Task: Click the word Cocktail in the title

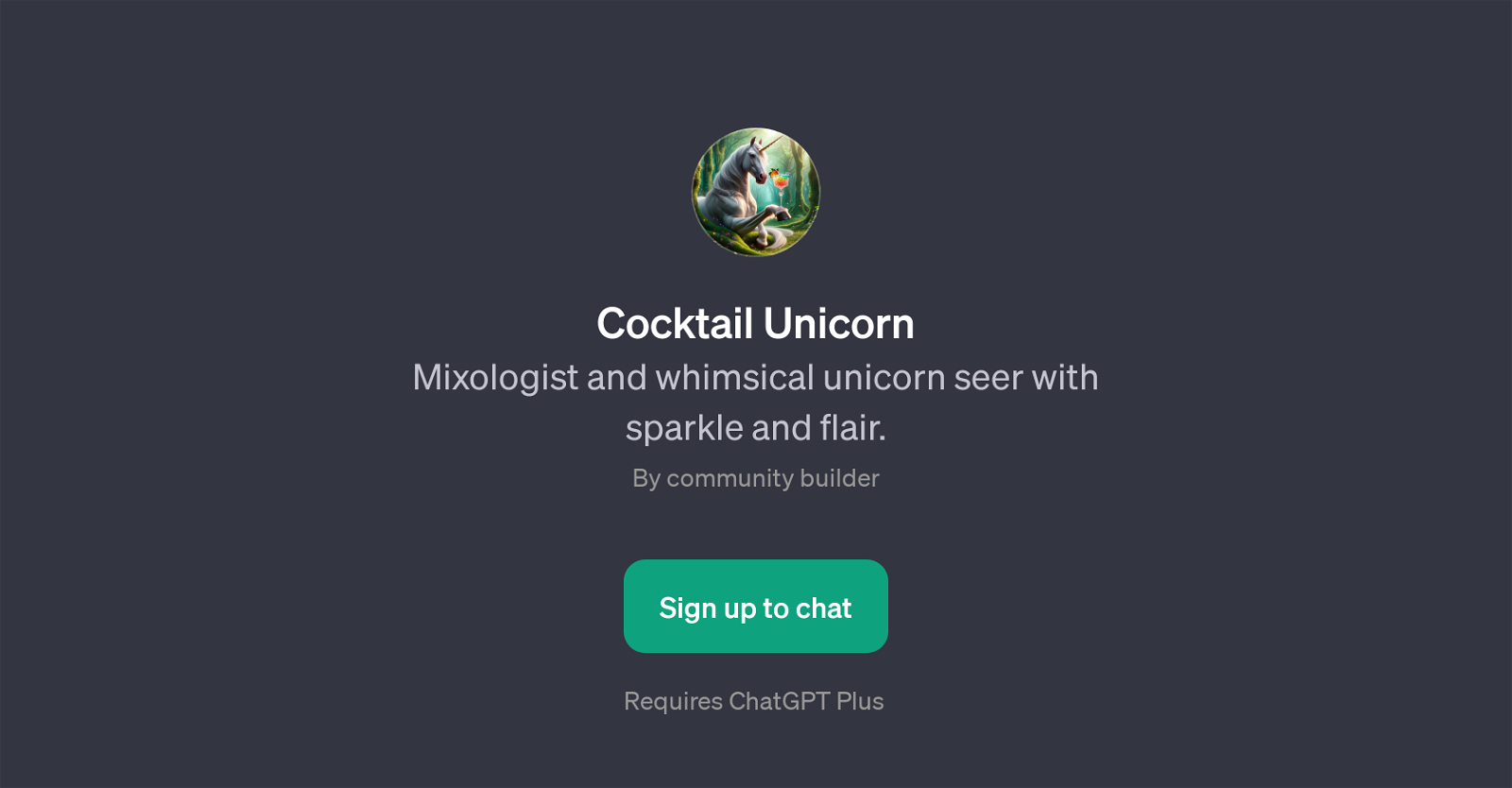Action: pyautogui.click(x=675, y=324)
